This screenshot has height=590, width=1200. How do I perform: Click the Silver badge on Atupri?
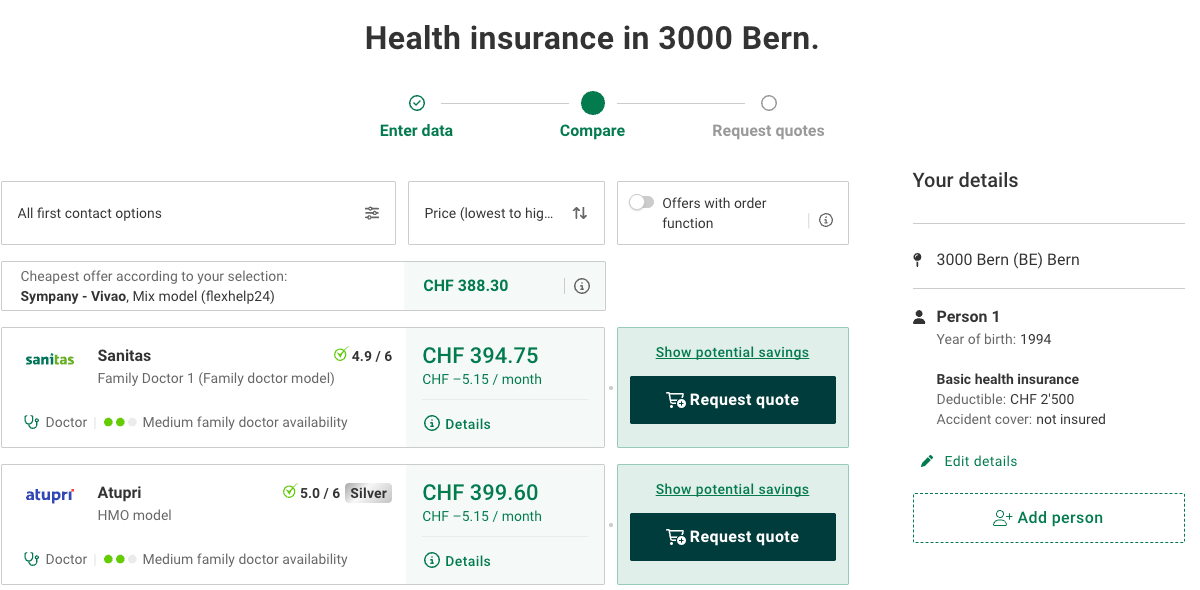(368, 493)
